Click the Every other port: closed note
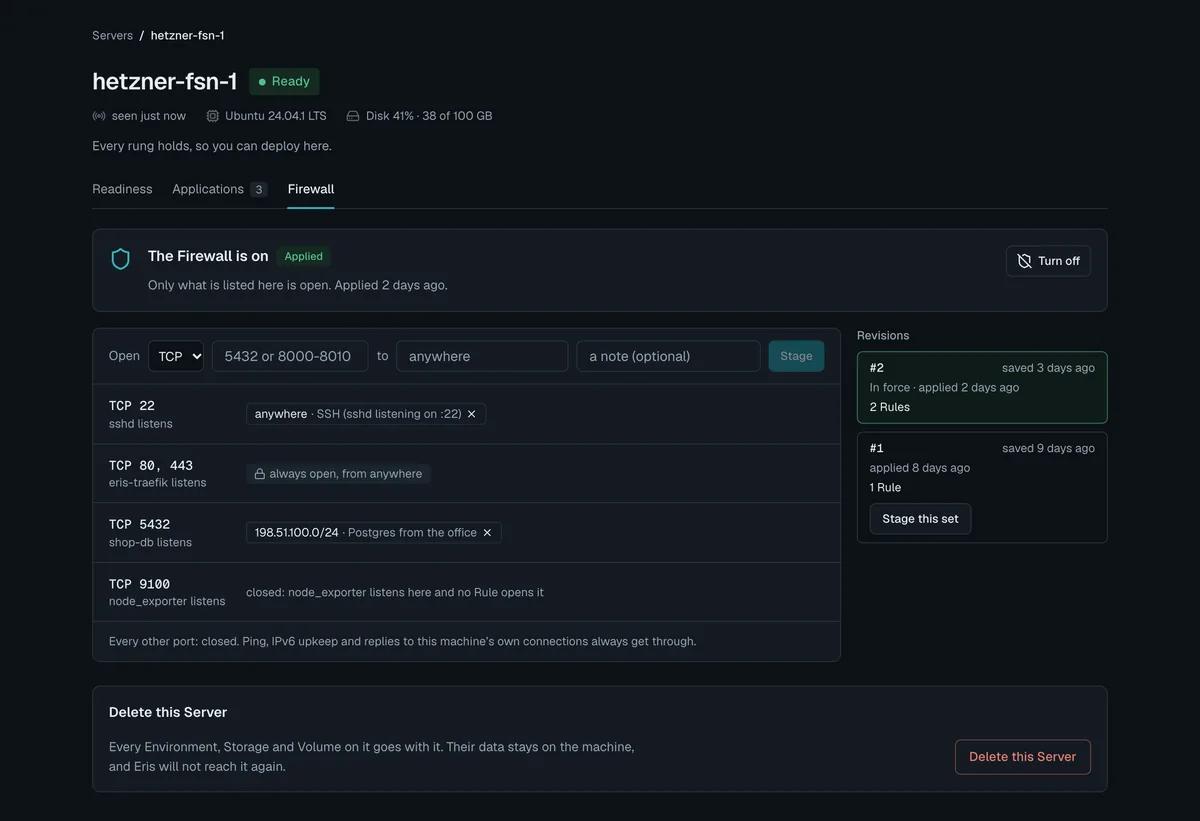Viewport: 1200px width, 821px height. [402, 641]
